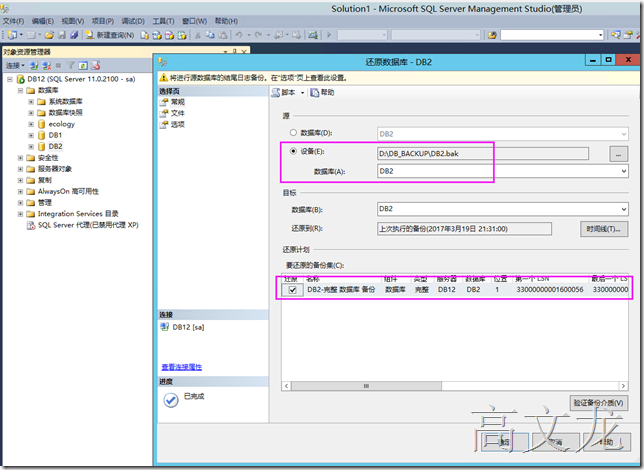The width and height of the screenshot is (644, 470).
Task: Open the empty search combo box in toolbar
Action: click(552, 35)
